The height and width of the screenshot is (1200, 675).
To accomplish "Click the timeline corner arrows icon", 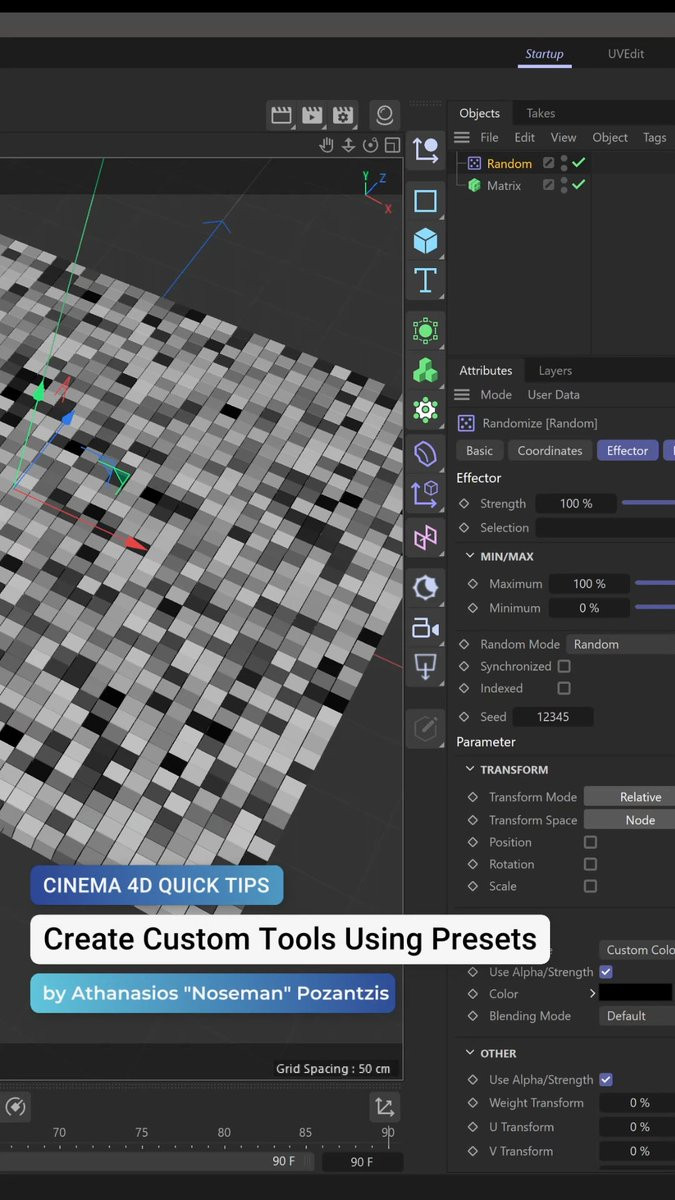I will (384, 1107).
